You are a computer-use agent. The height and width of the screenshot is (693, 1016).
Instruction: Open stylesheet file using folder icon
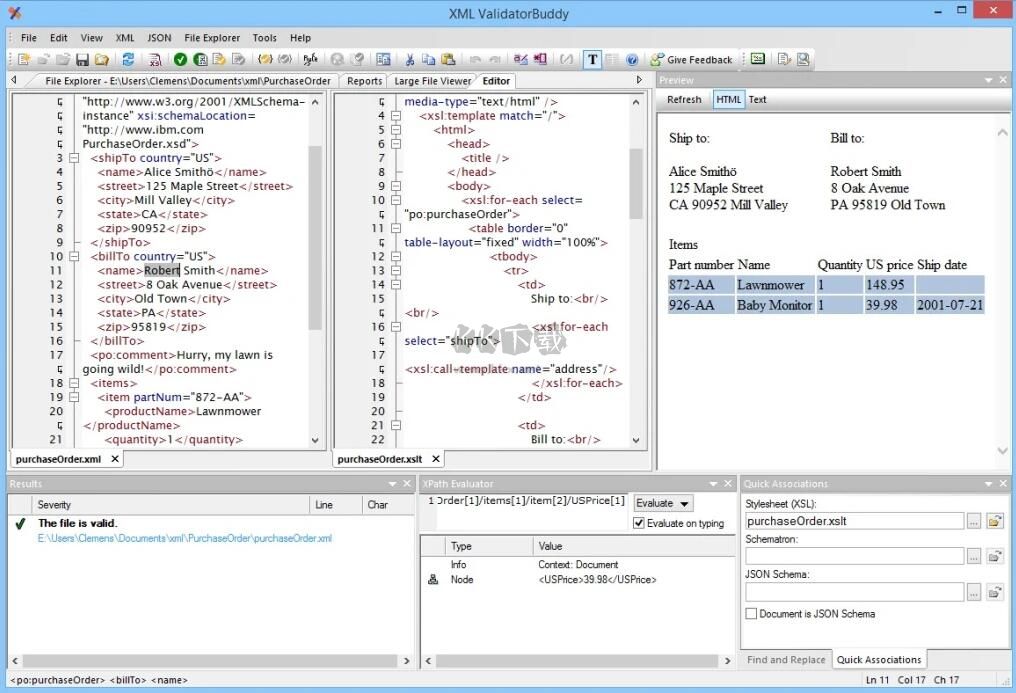click(x=994, y=521)
